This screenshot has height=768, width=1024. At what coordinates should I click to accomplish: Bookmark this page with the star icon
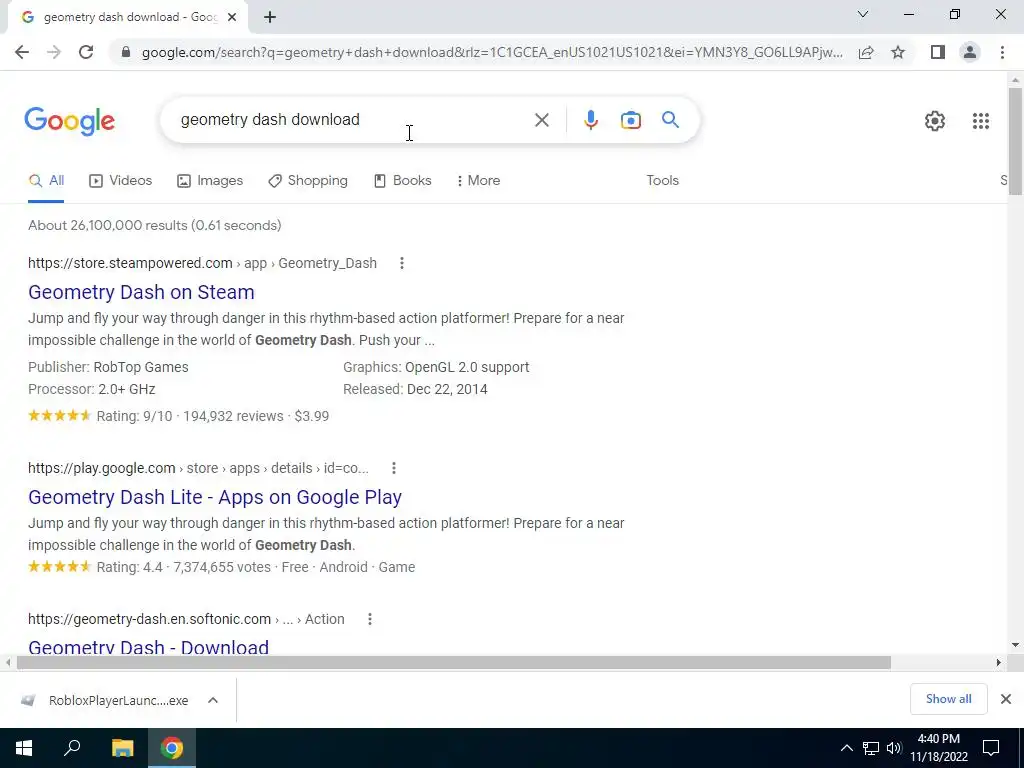click(898, 52)
